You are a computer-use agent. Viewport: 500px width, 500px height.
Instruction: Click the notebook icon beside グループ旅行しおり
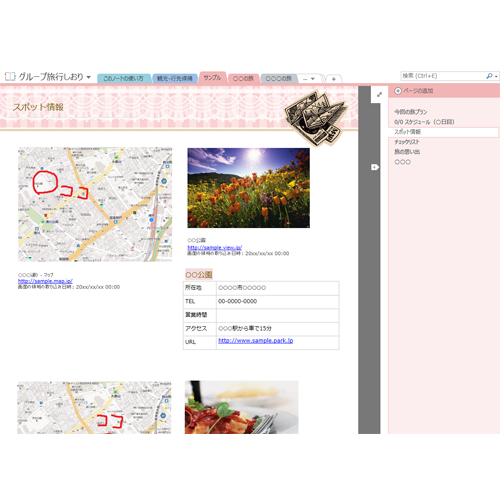10,77
